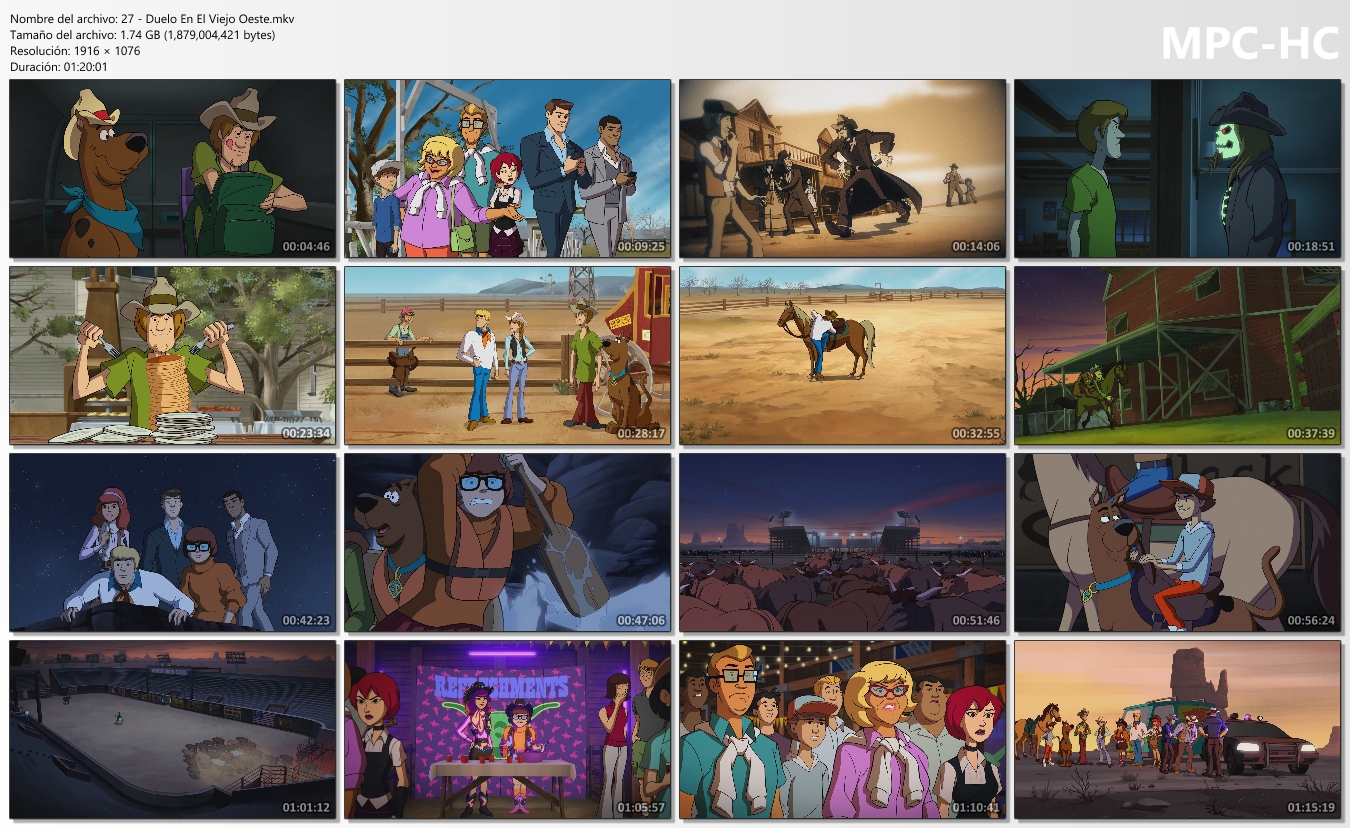Open the thumbnail at 00:09:25
The image size is (1350, 828).
(508, 169)
